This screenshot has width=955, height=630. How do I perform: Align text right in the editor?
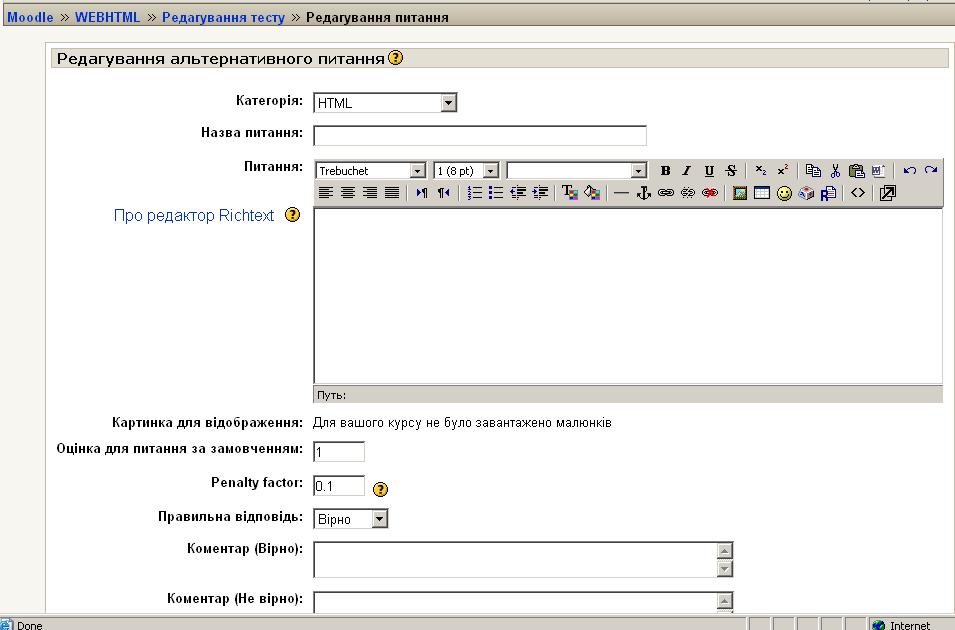pyautogui.click(x=370, y=193)
